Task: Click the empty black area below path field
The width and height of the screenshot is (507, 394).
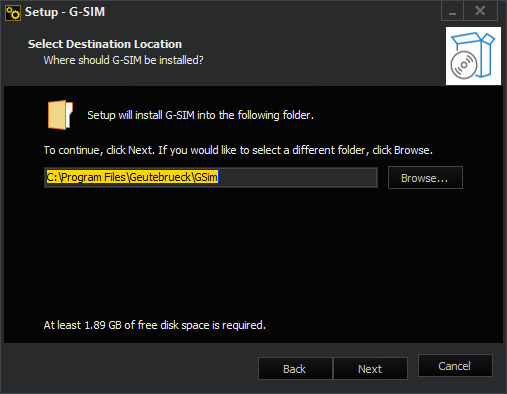Action: coord(253,253)
